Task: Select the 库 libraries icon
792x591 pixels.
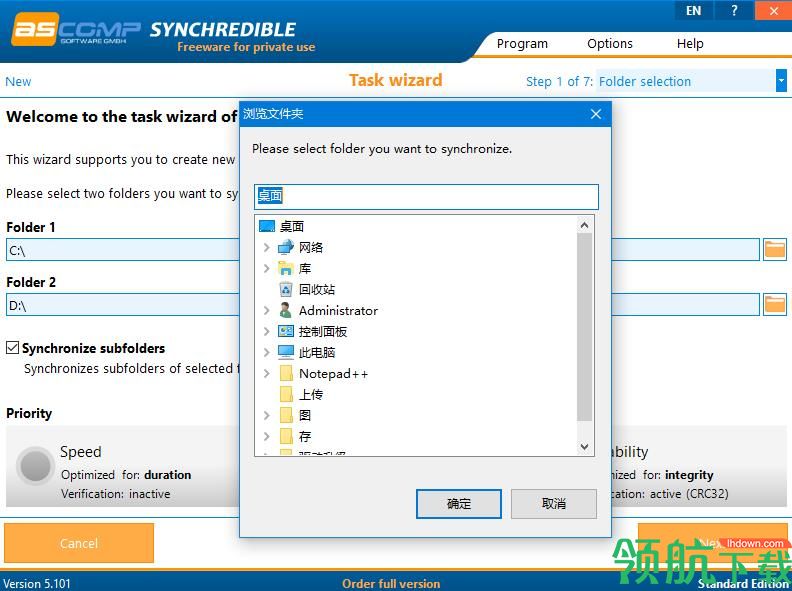Action: point(285,268)
